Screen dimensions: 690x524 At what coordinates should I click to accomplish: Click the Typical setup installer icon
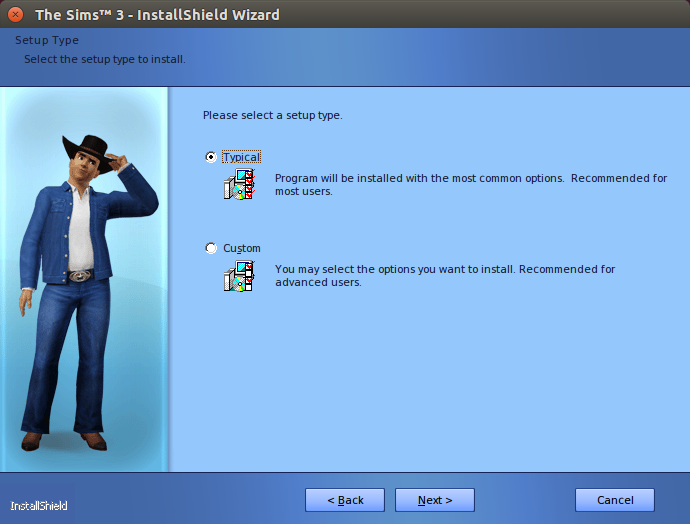[x=239, y=184]
